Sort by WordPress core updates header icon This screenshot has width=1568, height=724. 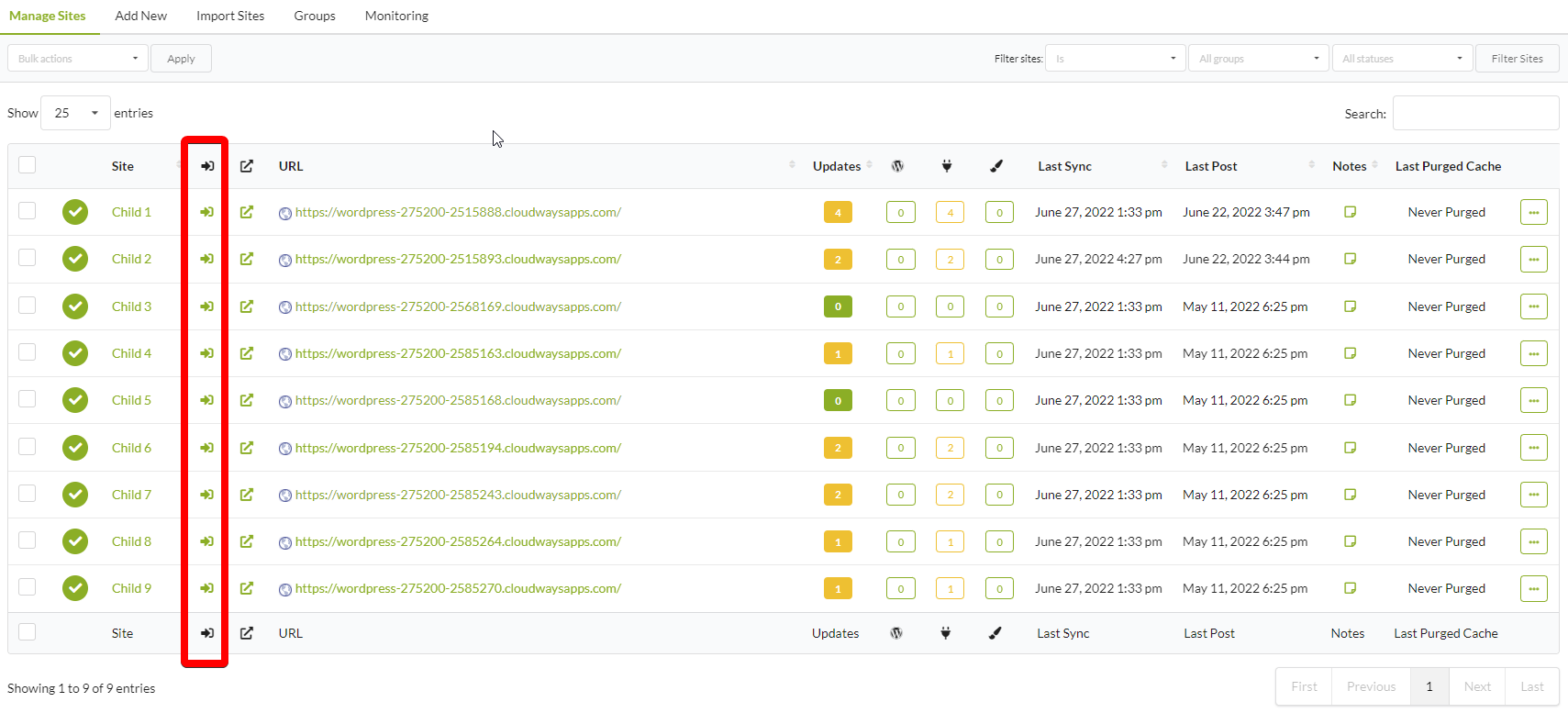pyautogui.click(x=897, y=166)
